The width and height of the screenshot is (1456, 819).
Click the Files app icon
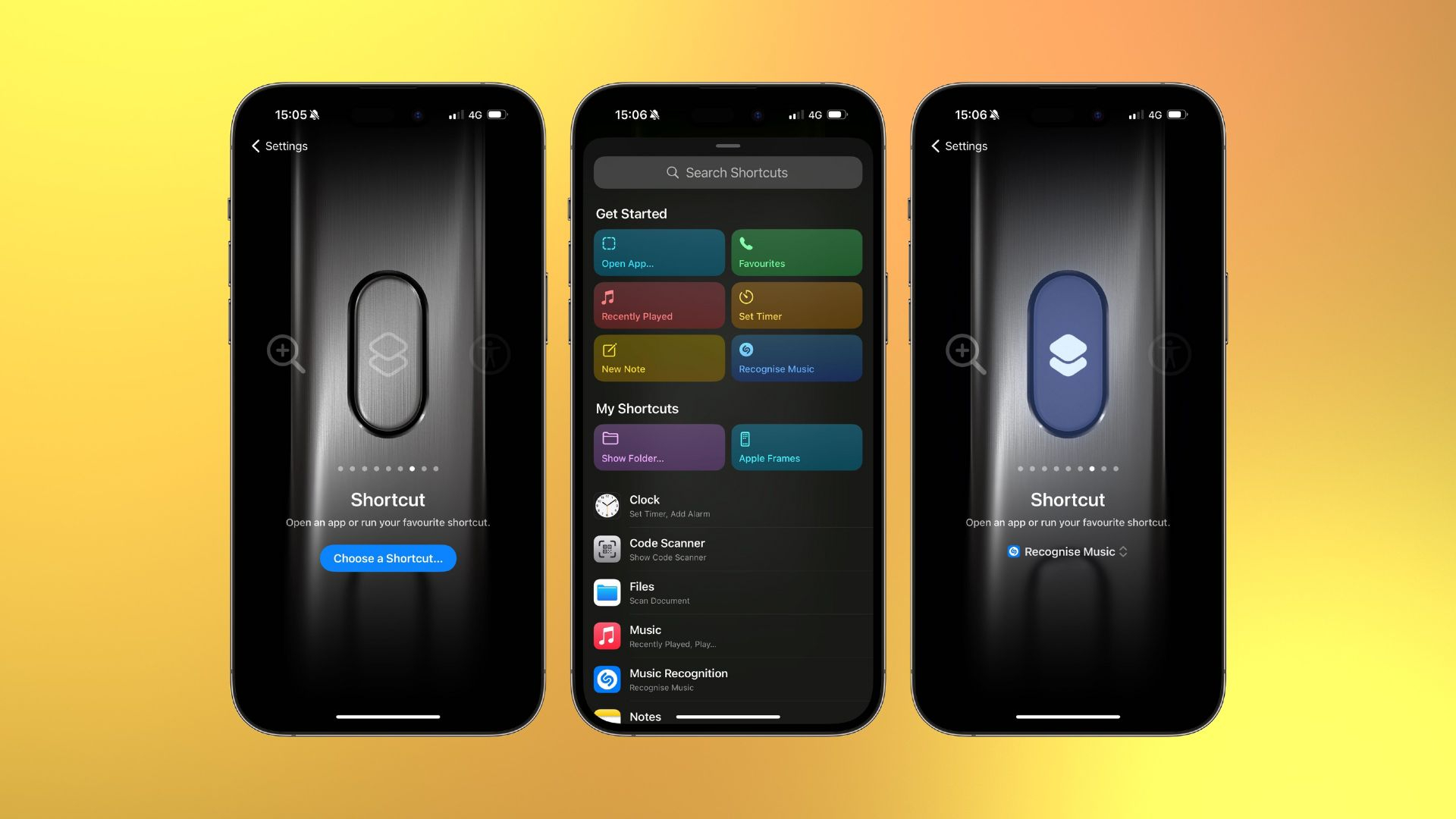click(607, 592)
